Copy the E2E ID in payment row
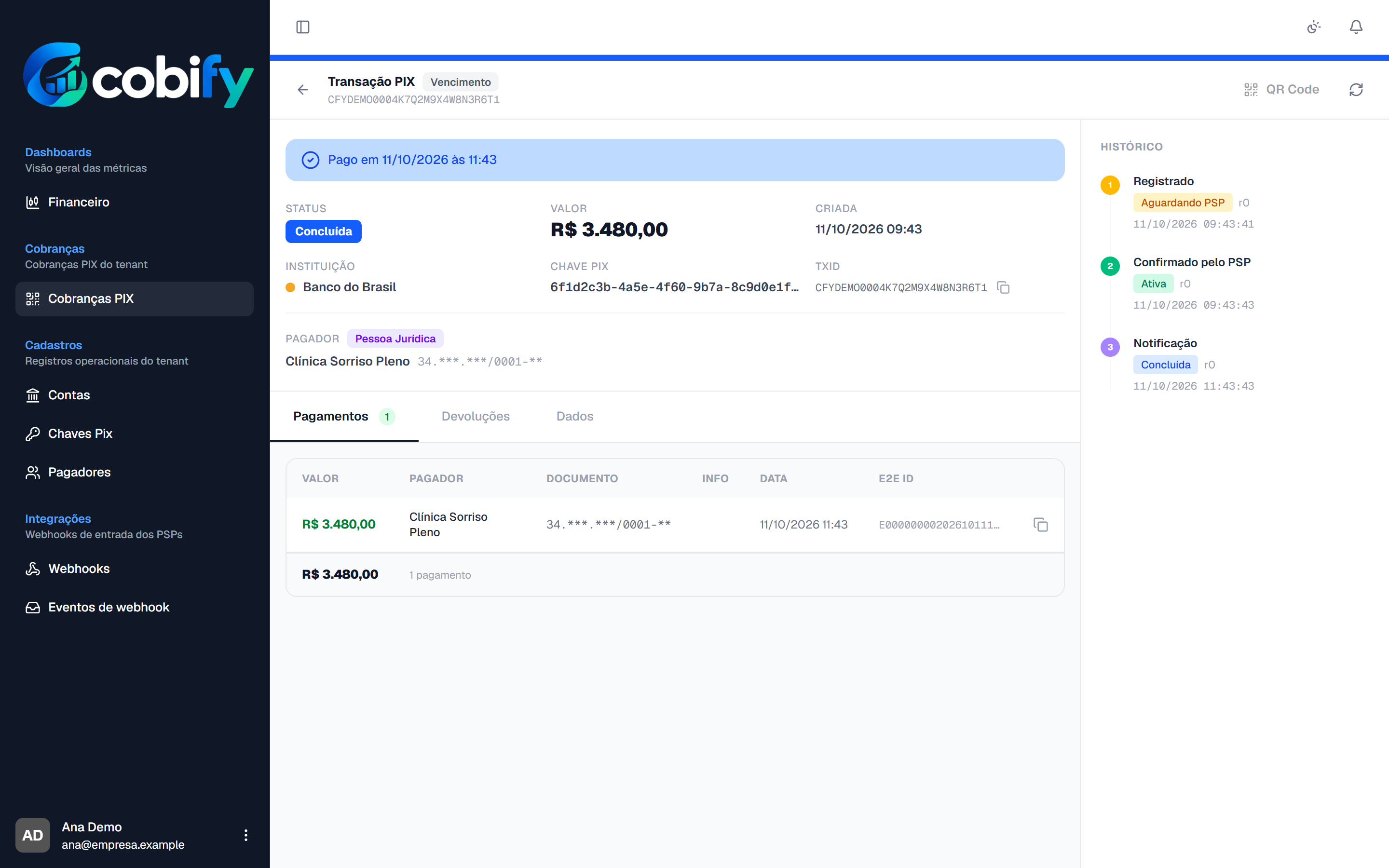Viewport: 1389px width, 868px height. (x=1040, y=524)
